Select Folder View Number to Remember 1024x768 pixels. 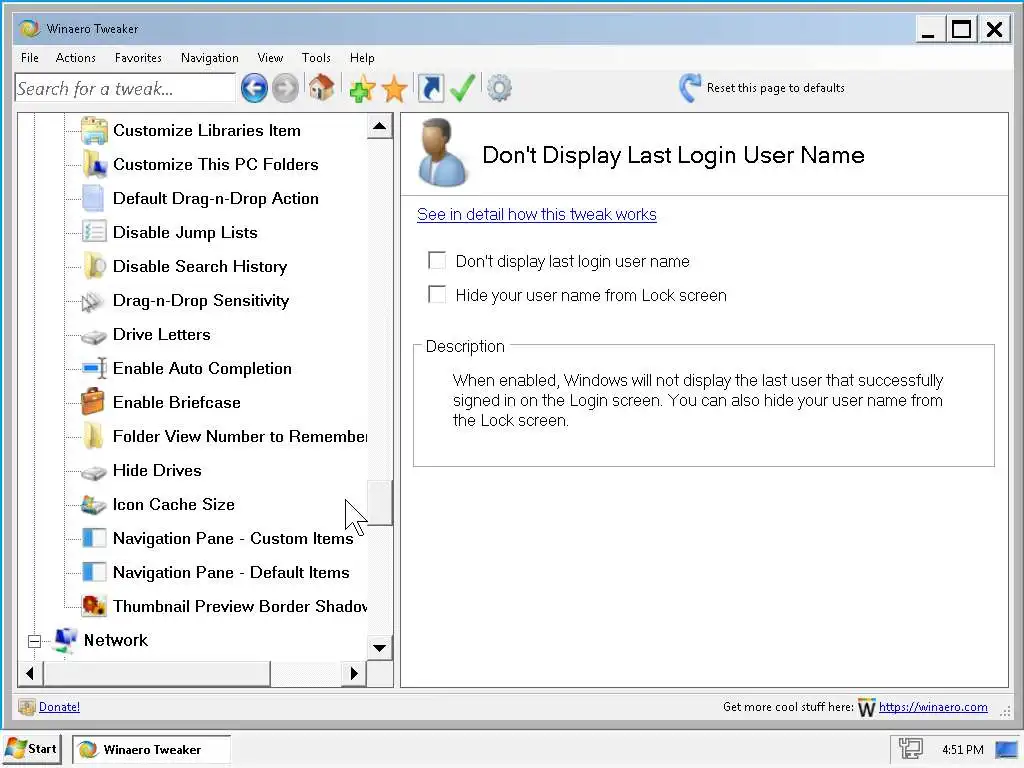(239, 436)
